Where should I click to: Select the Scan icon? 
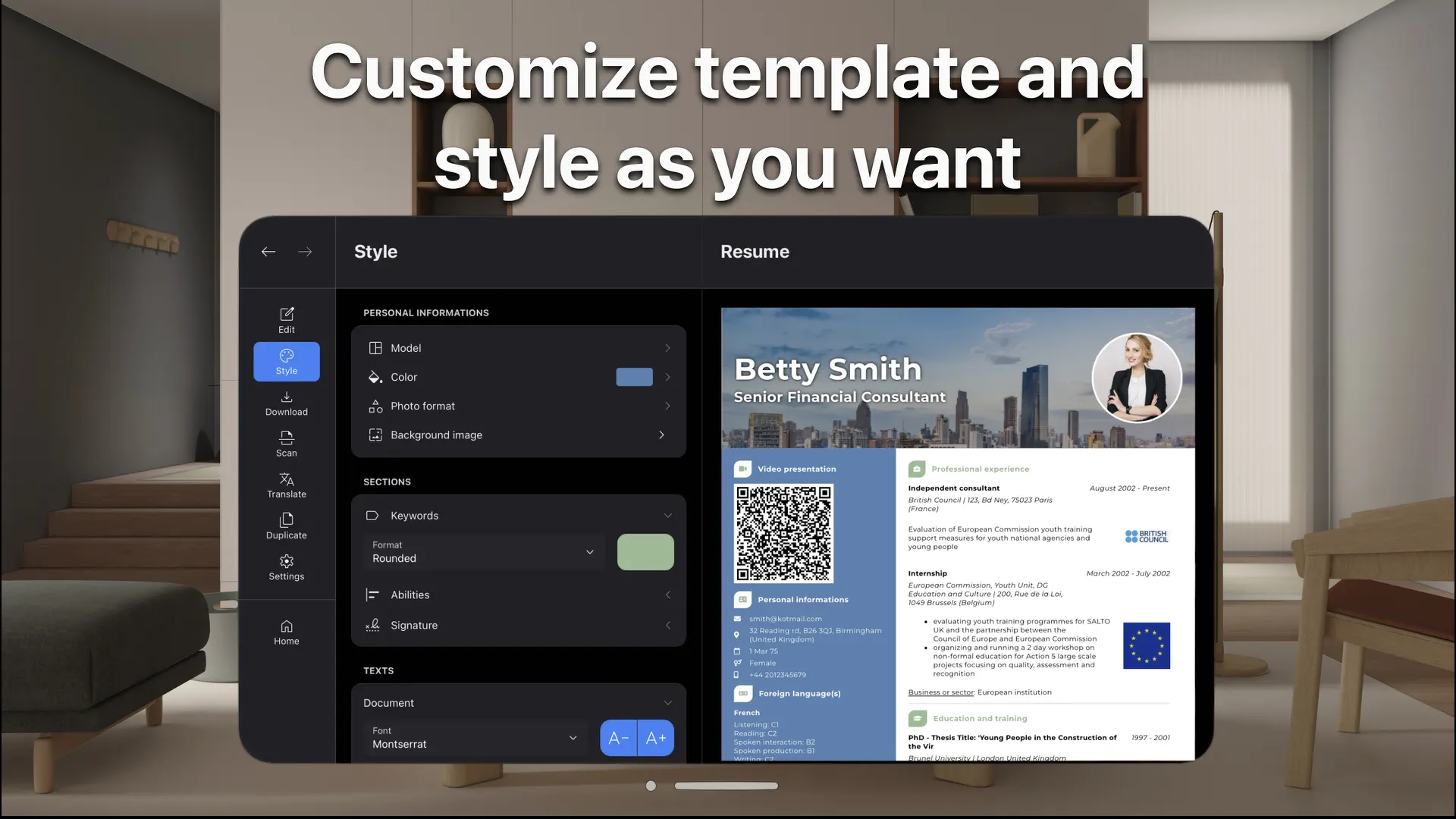pyautogui.click(x=286, y=443)
